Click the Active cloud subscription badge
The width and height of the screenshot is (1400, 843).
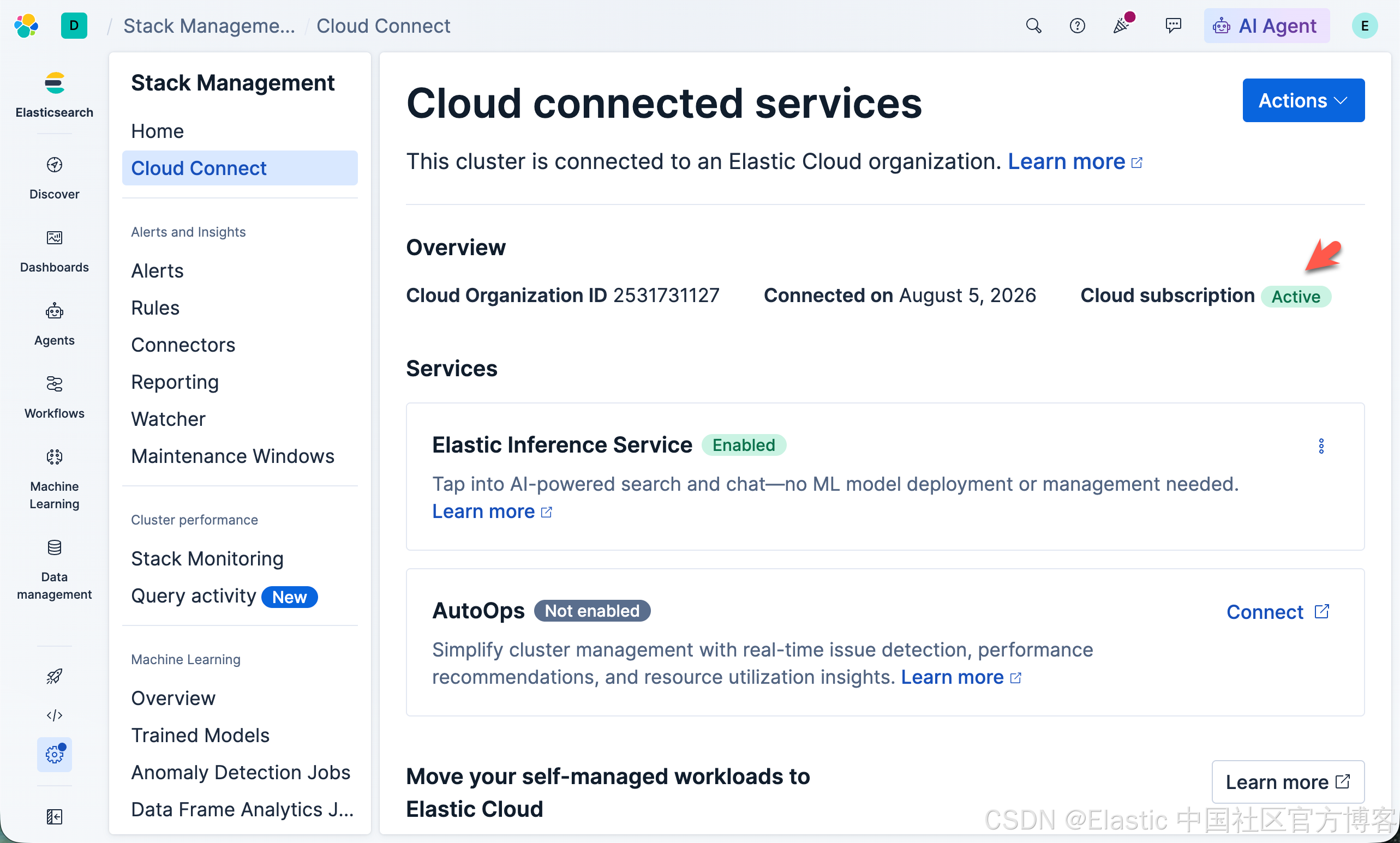point(1295,296)
